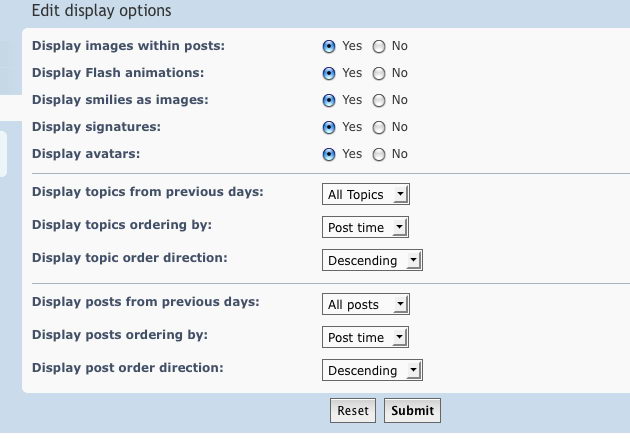Viewport: 630px width, 446px height.
Task: Set Display smilies as images to No
Action: [x=378, y=100]
